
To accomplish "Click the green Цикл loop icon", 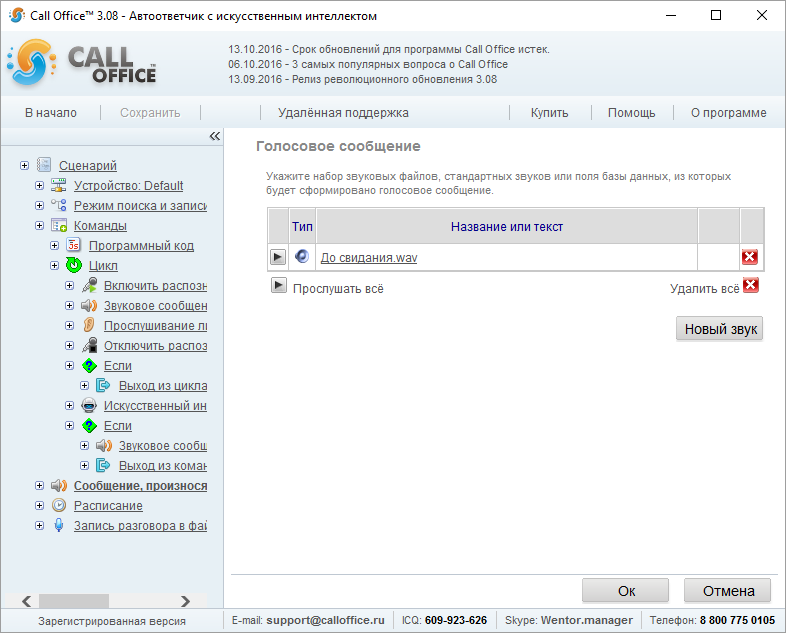I will [x=74, y=265].
